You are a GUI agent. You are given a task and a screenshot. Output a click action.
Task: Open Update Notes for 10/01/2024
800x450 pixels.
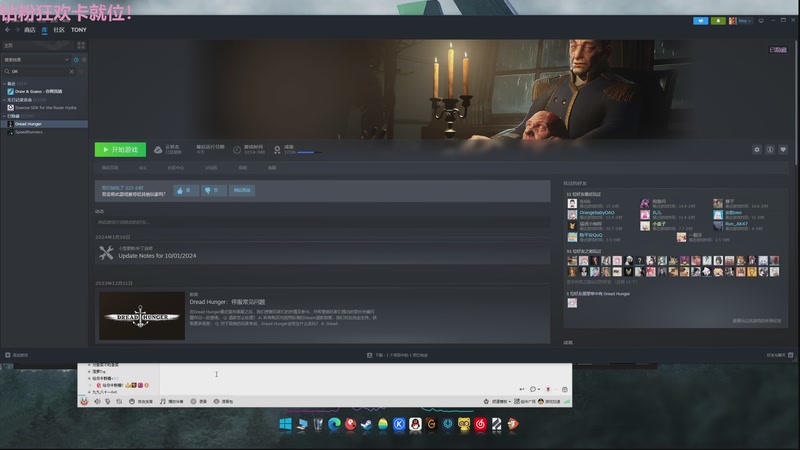pyautogui.click(x=157, y=256)
